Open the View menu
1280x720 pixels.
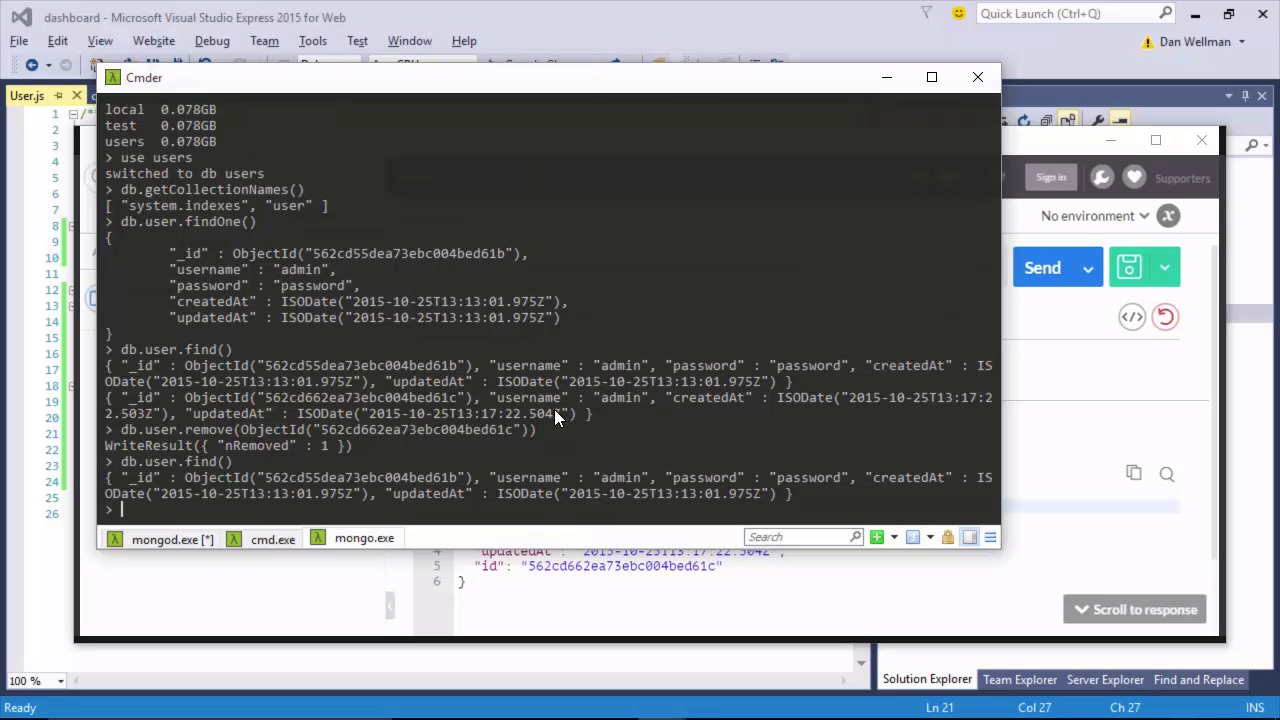[x=100, y=41]
